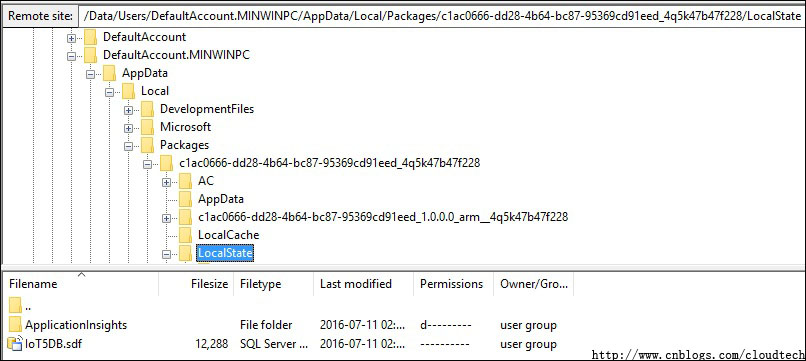Click the IoT5DB.sdf database file icon
The width and height of the screenshot is (806, 361).
[15, 344]
